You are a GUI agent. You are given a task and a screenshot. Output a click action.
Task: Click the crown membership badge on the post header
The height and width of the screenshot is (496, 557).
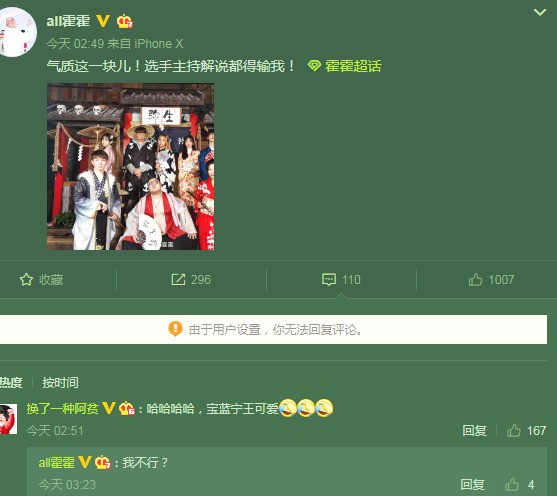125,21
